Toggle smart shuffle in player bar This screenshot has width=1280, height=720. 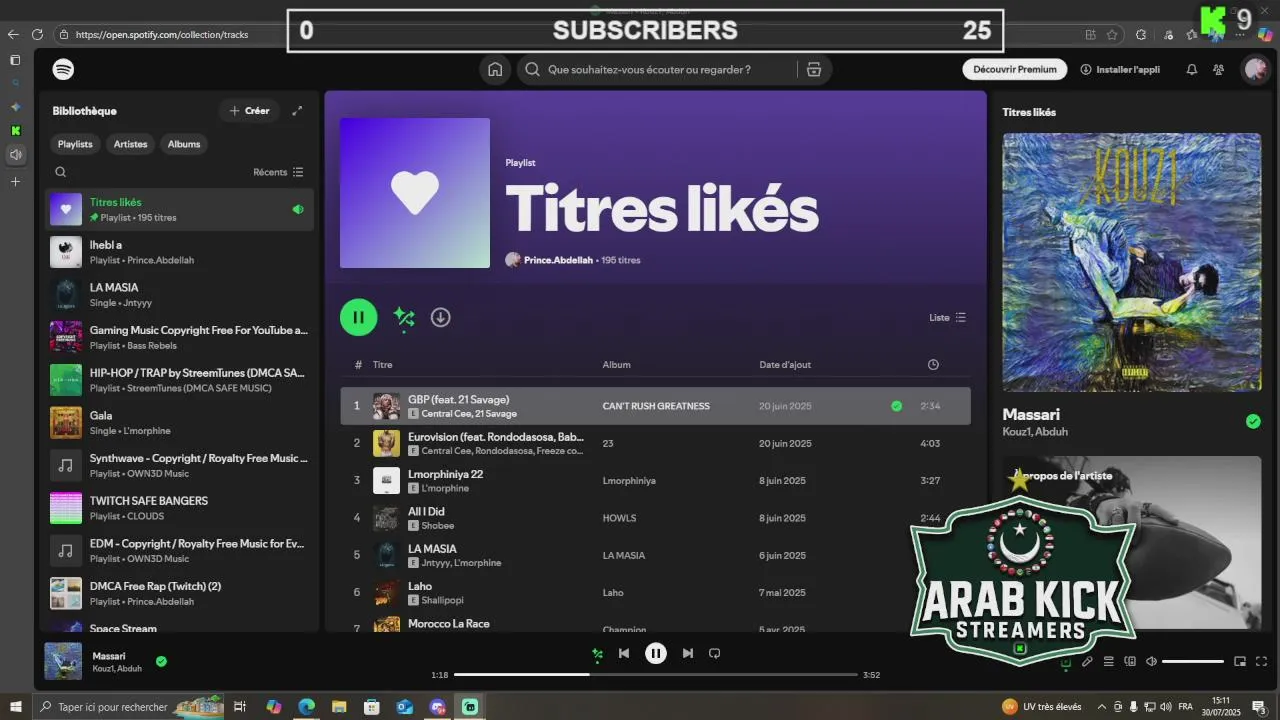(x=597, y=654)
